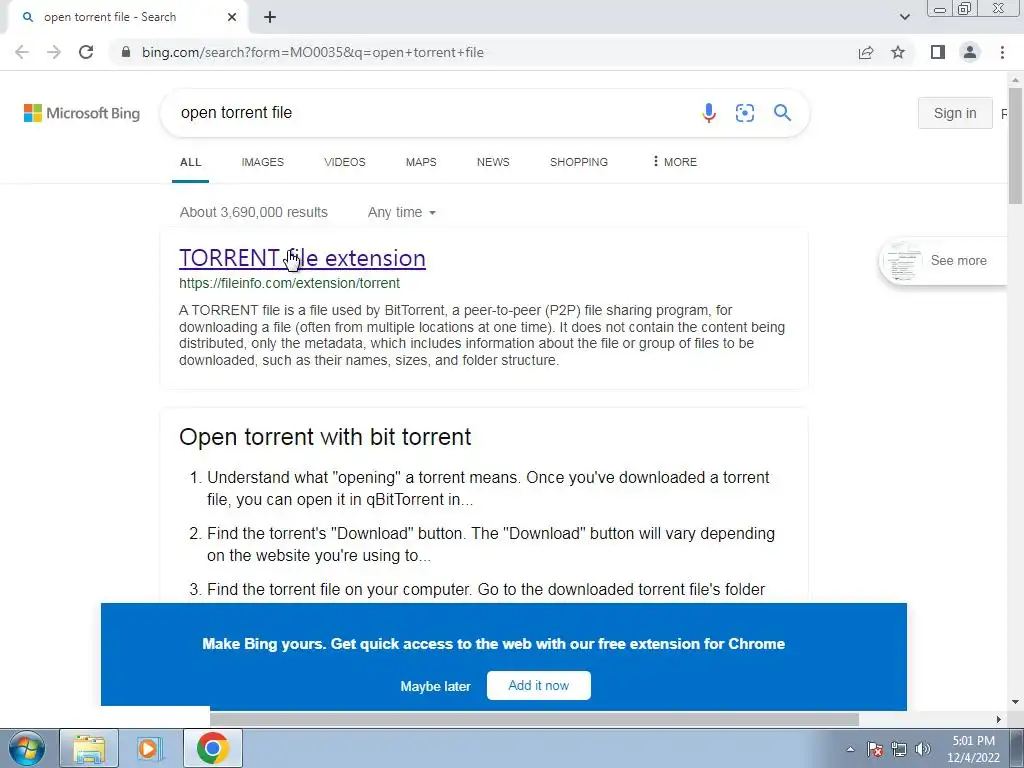Click the See more card
This screenshot has width=1024, height=768.
click(x=944, y=261)
